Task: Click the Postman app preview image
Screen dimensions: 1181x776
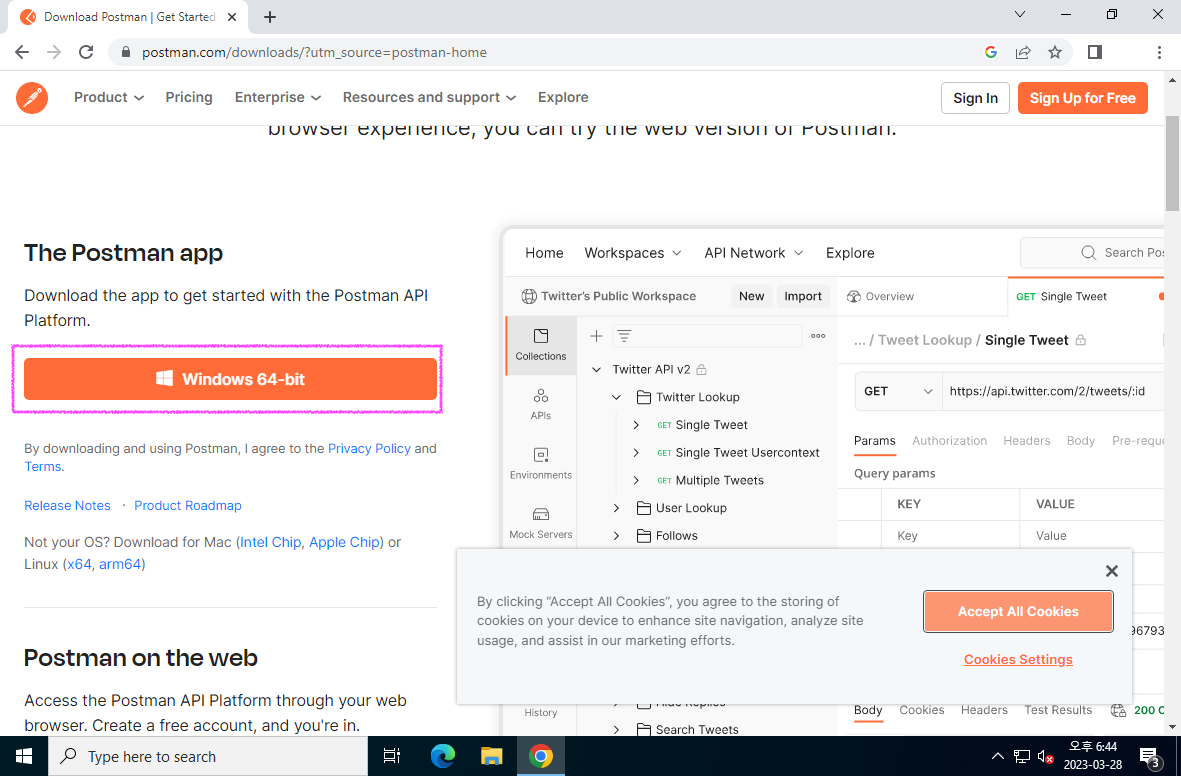Action: pyautogui.click(x=832, y=481)
